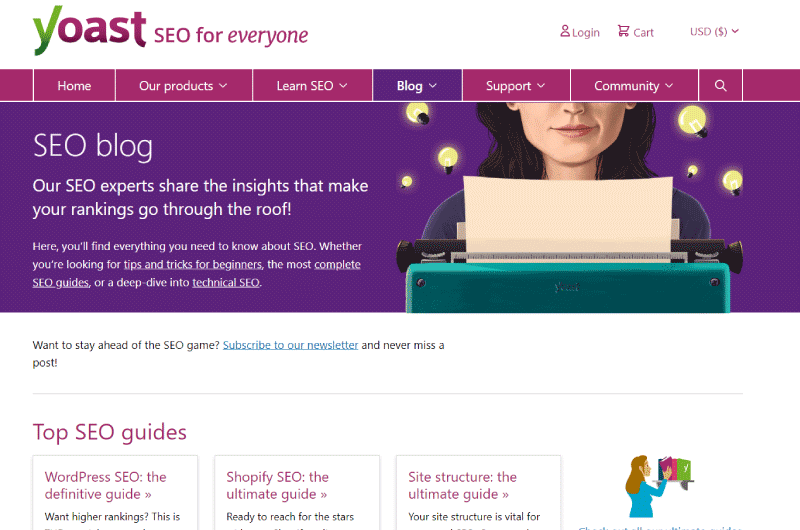Open WordPress SEO: the definitive guide
Image resolution: width=800 pixels, height=530 pixels.
106,486
